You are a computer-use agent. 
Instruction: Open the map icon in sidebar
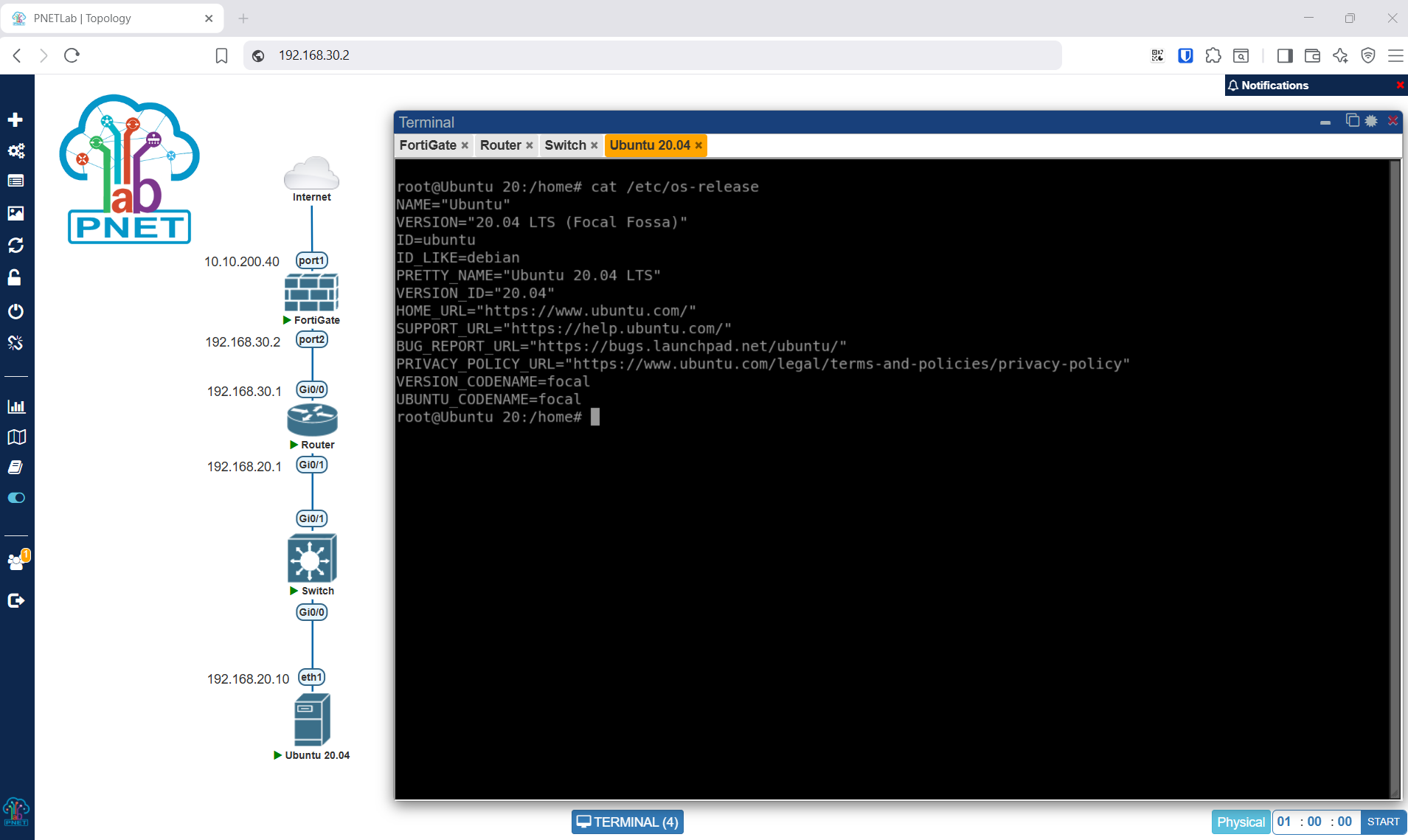coord(16,437)
